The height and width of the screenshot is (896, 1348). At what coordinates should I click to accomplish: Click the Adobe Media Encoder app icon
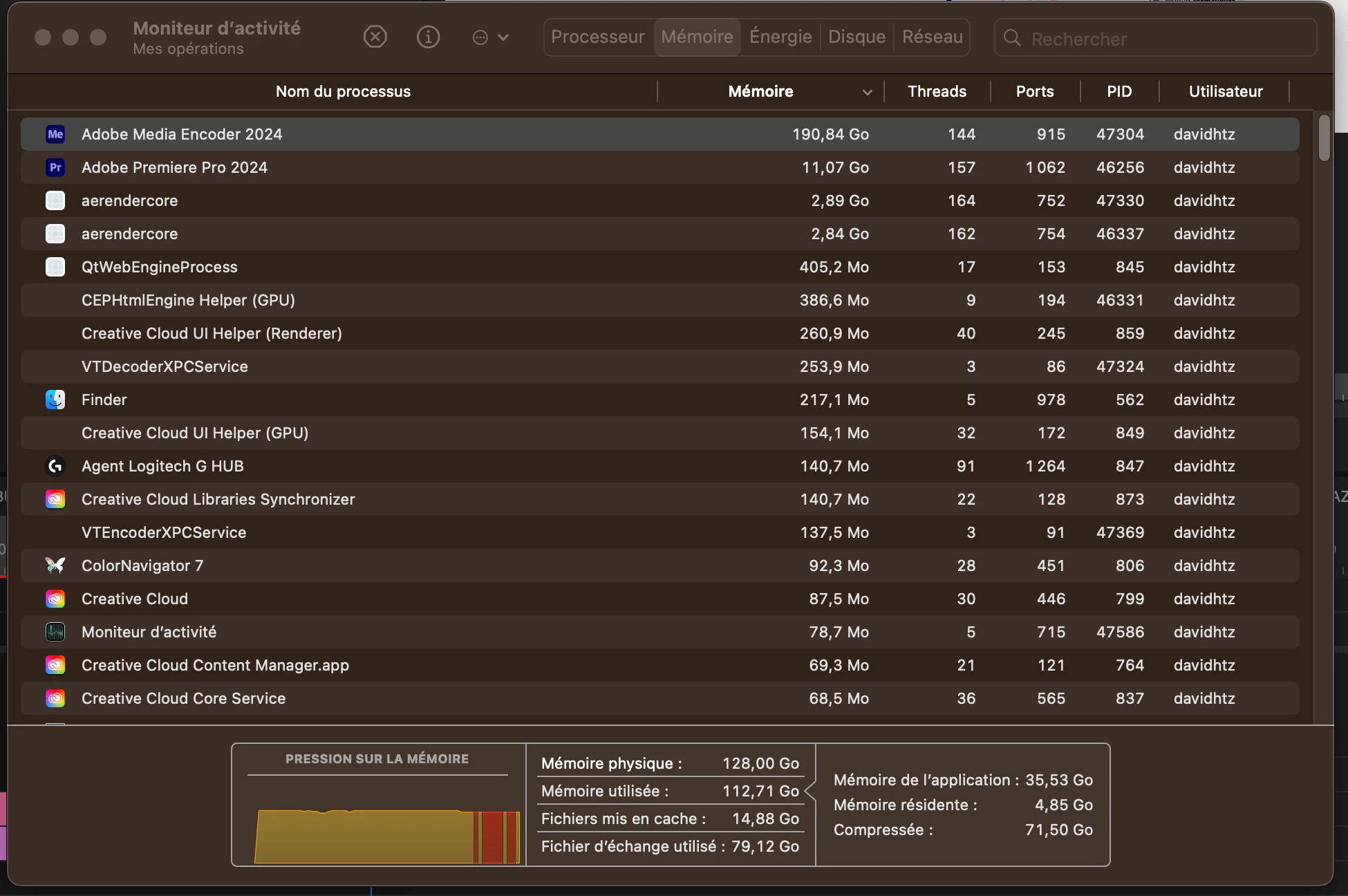pyautogui.click(x=55, y=134)
